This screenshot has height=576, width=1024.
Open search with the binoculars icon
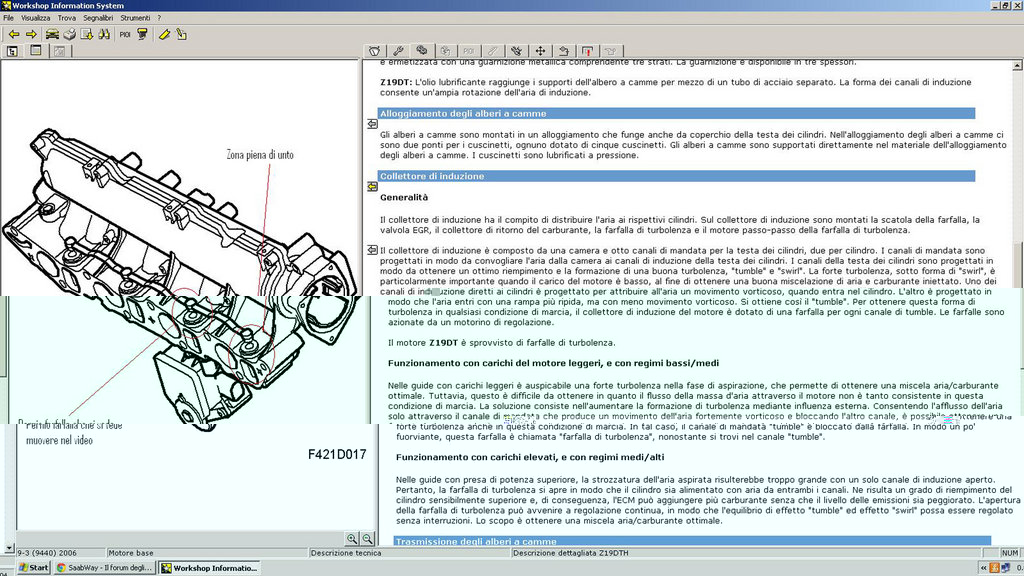(x=104, y=34)
